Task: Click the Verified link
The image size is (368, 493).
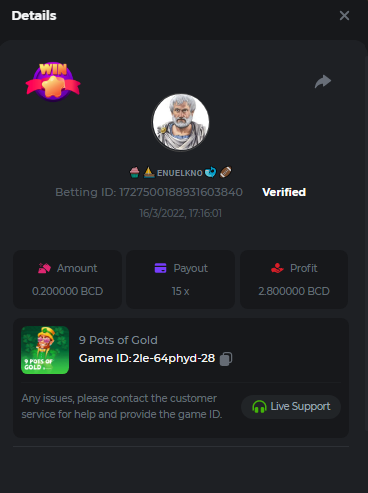Action: [x=284, y=192]
